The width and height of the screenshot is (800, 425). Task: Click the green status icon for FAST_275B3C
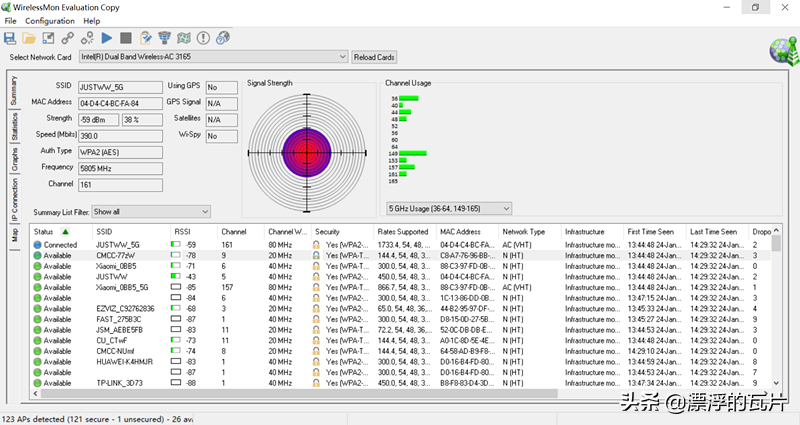(x=37, y=319)
